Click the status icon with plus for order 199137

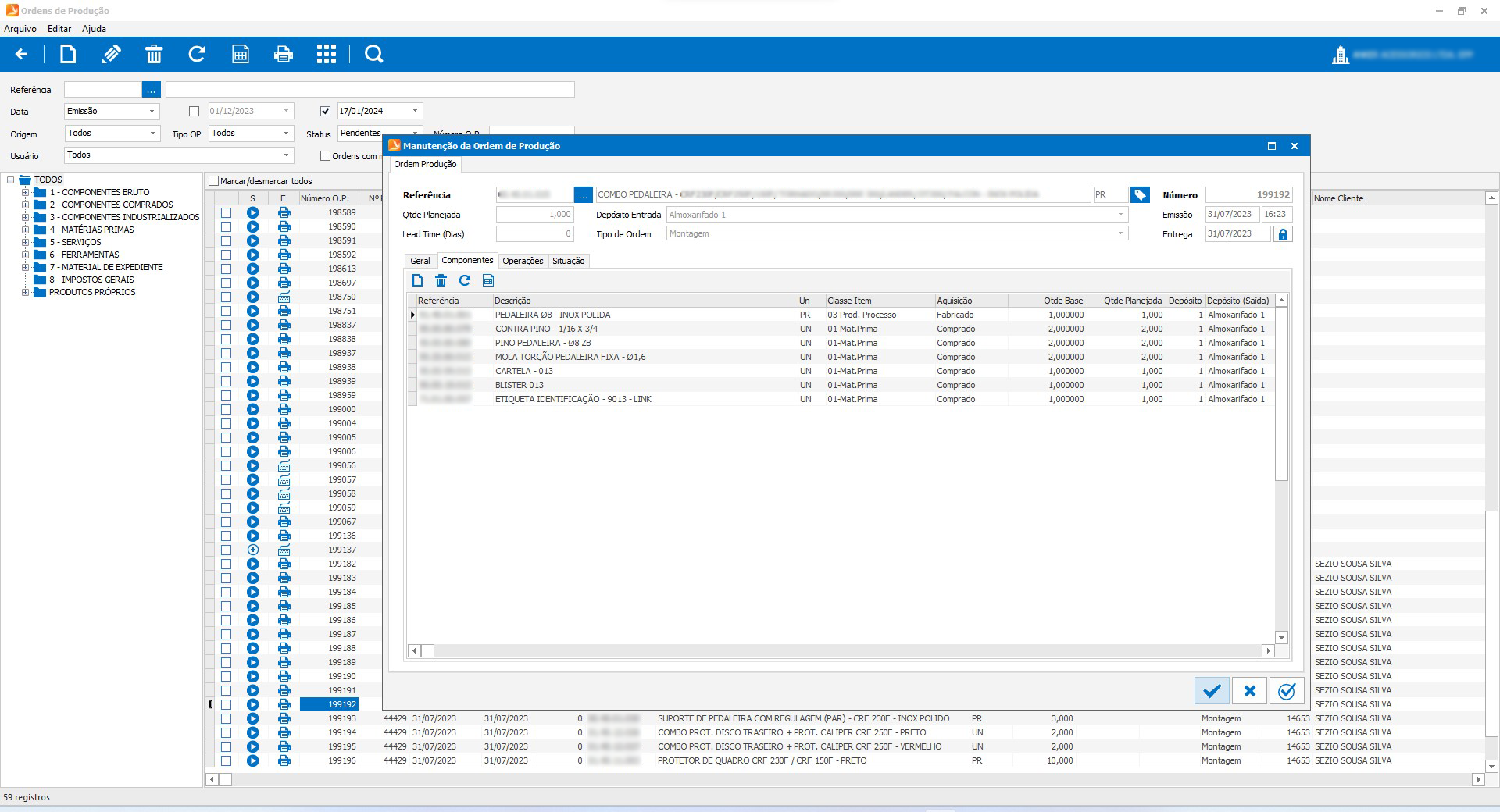tap(252, 550)
